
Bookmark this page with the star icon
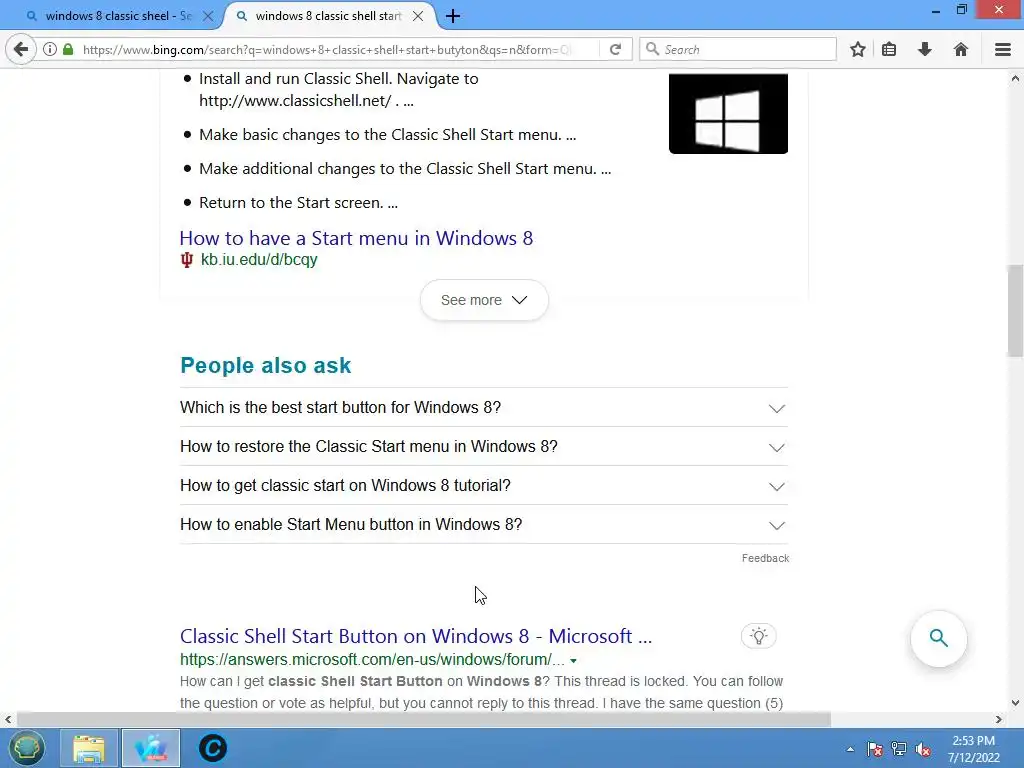tap(858, 50)
